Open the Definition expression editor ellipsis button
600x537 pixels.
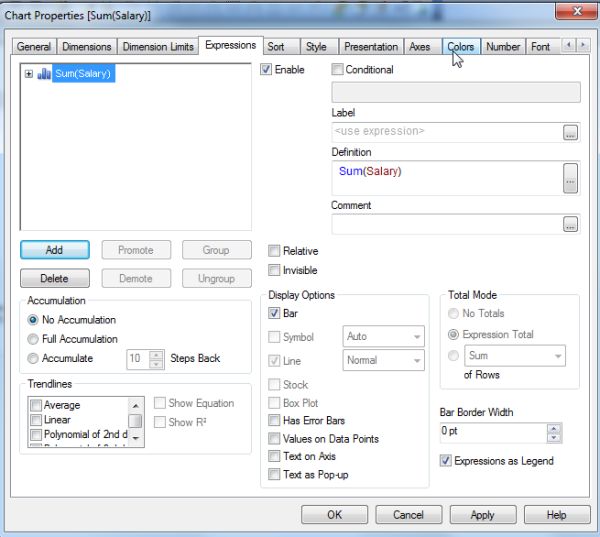(x=570, y=178)
